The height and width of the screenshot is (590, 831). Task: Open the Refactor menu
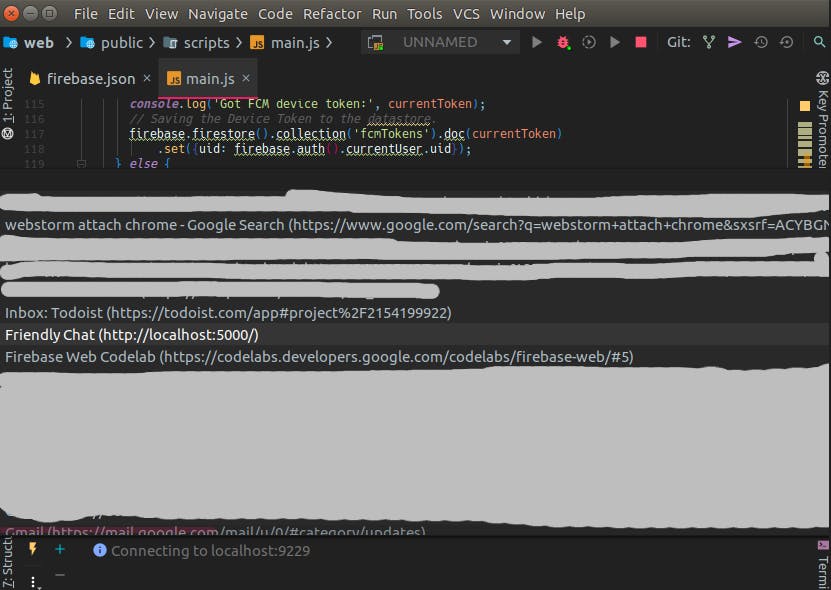pos(332,14)
